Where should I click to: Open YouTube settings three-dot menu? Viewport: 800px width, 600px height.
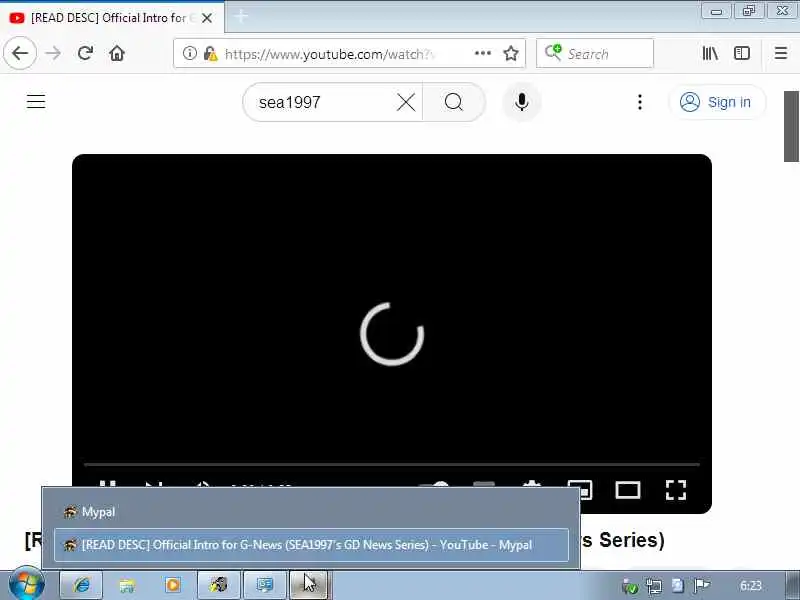[x=640, y=102]
